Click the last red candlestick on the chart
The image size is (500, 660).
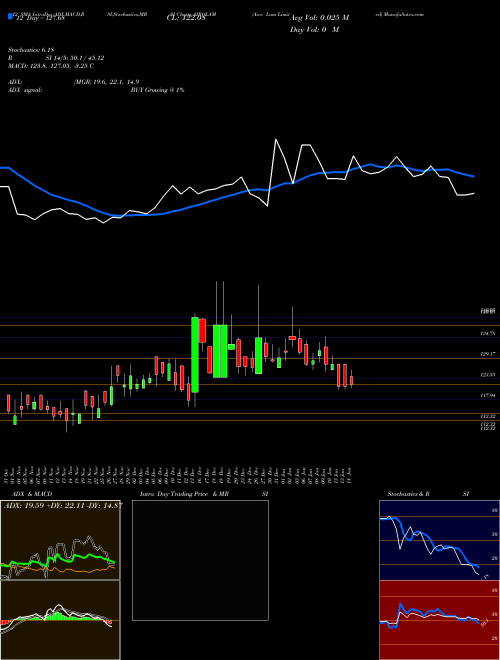(x=351, y=380)
